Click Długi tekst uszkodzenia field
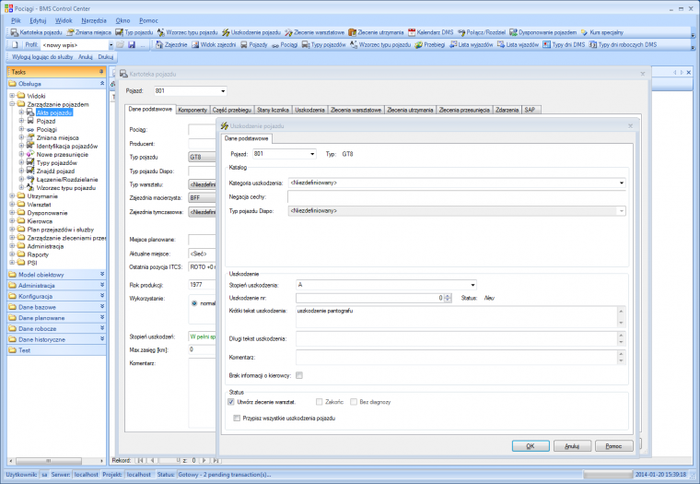The height and width of the screenshot is (484, 700). [456, 338]
